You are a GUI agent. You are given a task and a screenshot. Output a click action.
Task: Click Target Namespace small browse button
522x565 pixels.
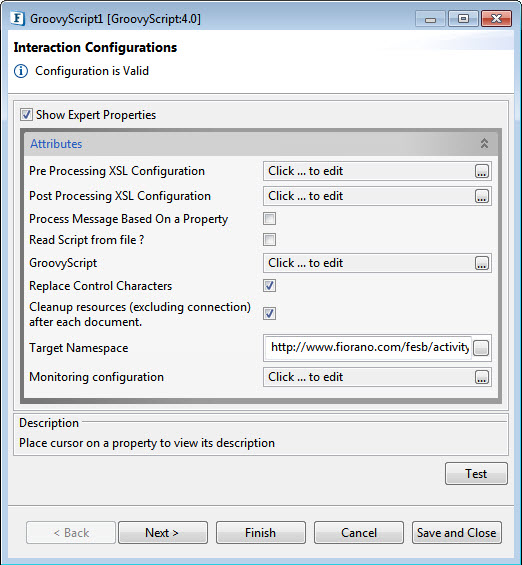point(481,348)
